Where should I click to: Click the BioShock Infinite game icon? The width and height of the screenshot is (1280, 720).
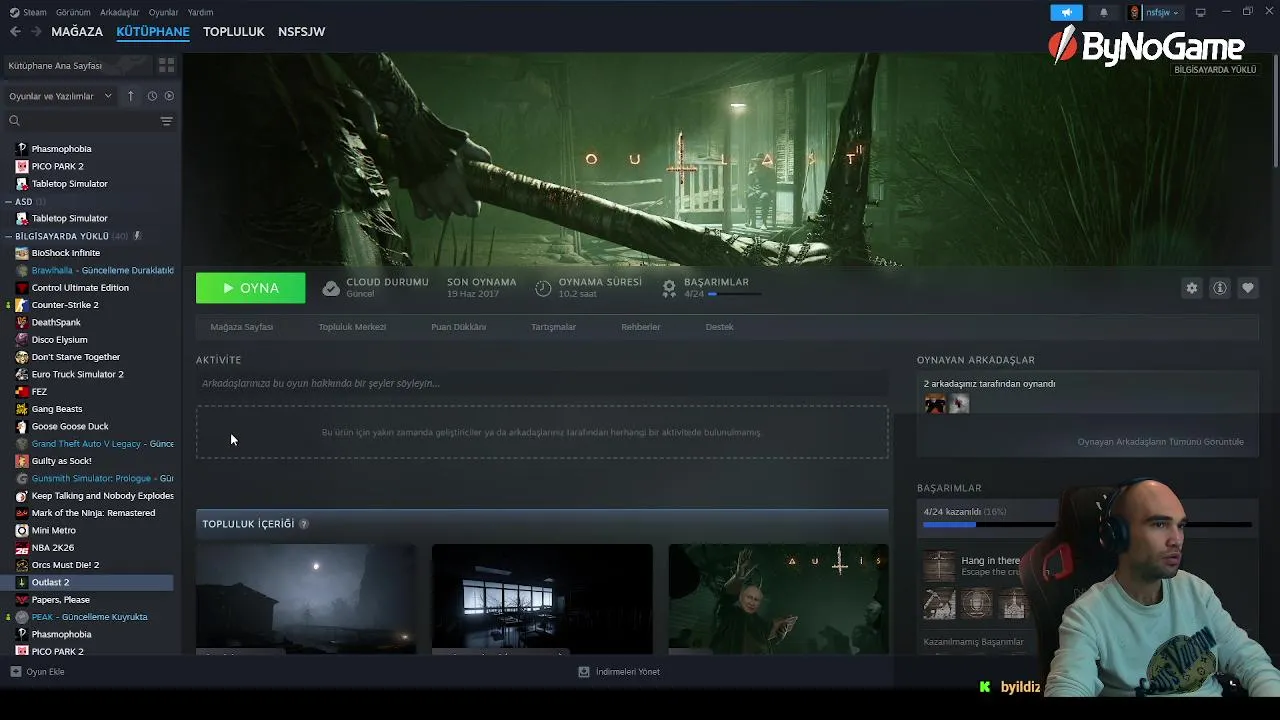[22, 253]
